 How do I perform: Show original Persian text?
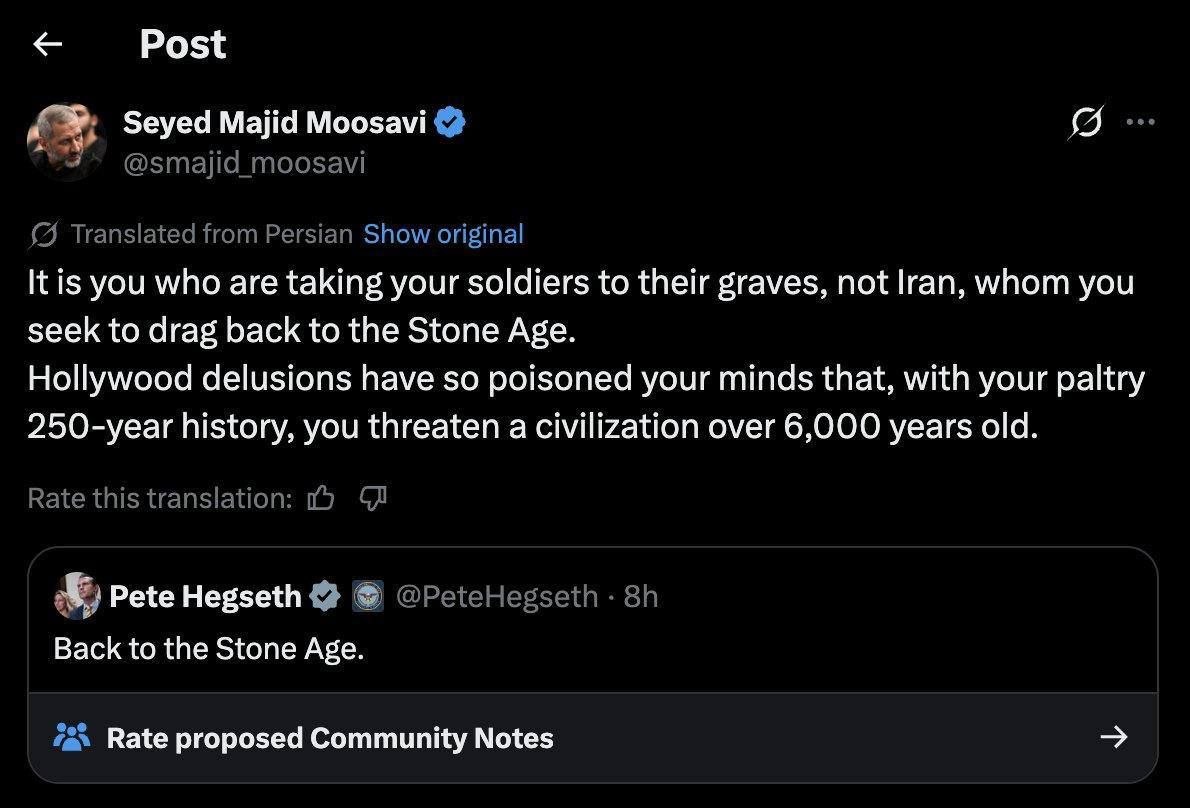pyautogui.click(x=443, y=234)
